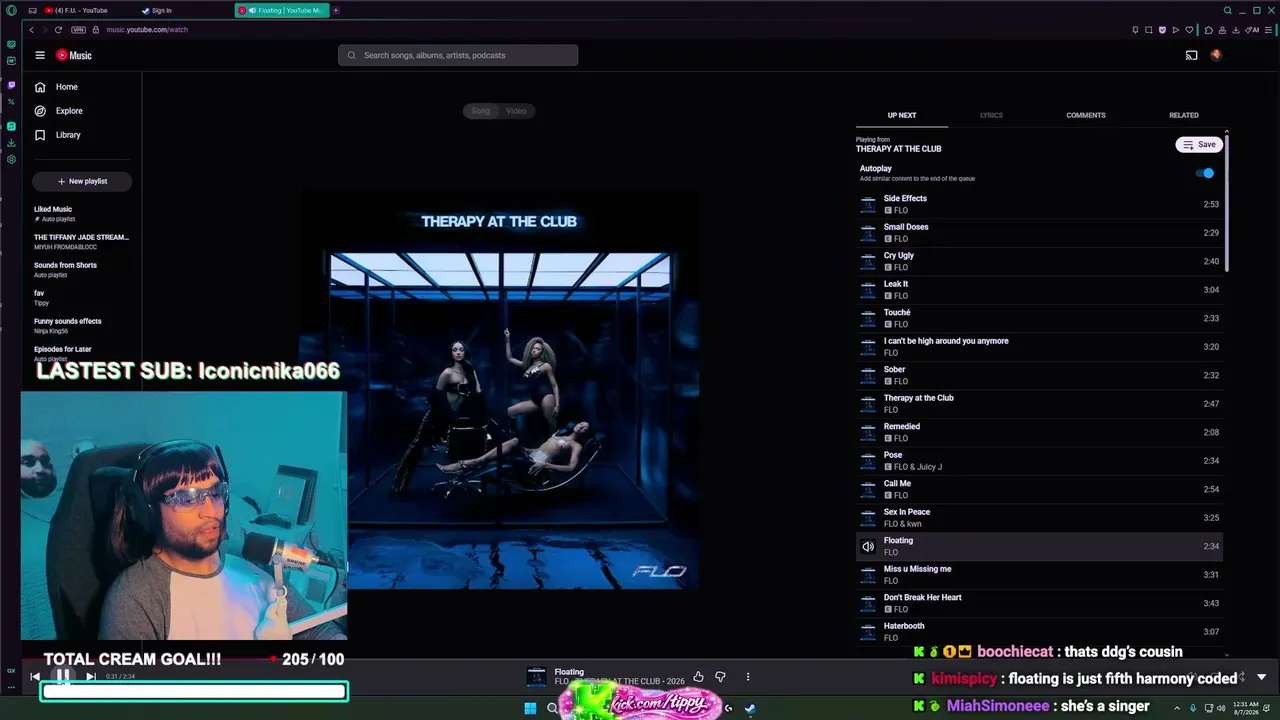Open Windows taskbar search
Image resolution: width=1280 pixels, height=720 pixels.
552,709
